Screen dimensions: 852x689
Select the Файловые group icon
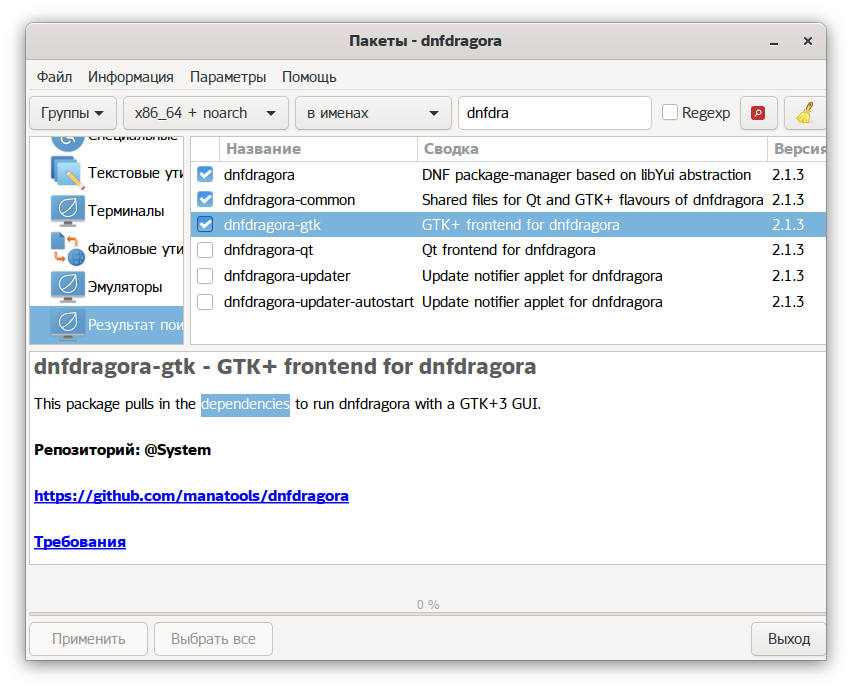(67, 248)
